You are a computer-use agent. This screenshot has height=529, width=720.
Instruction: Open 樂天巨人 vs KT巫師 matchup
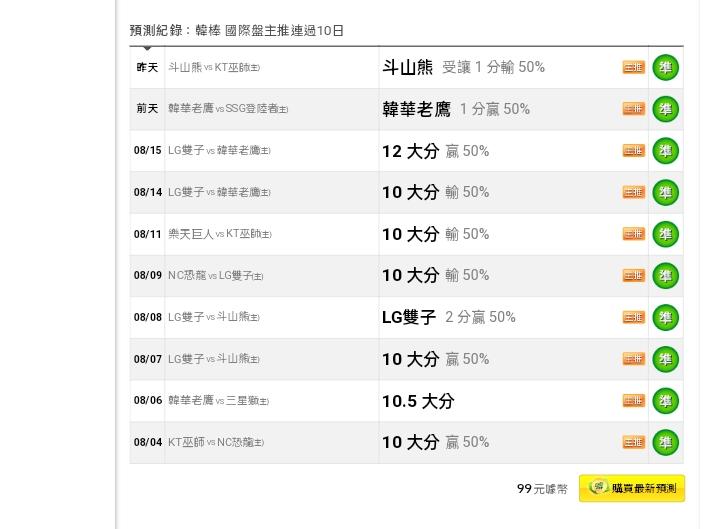pos(220,234)
